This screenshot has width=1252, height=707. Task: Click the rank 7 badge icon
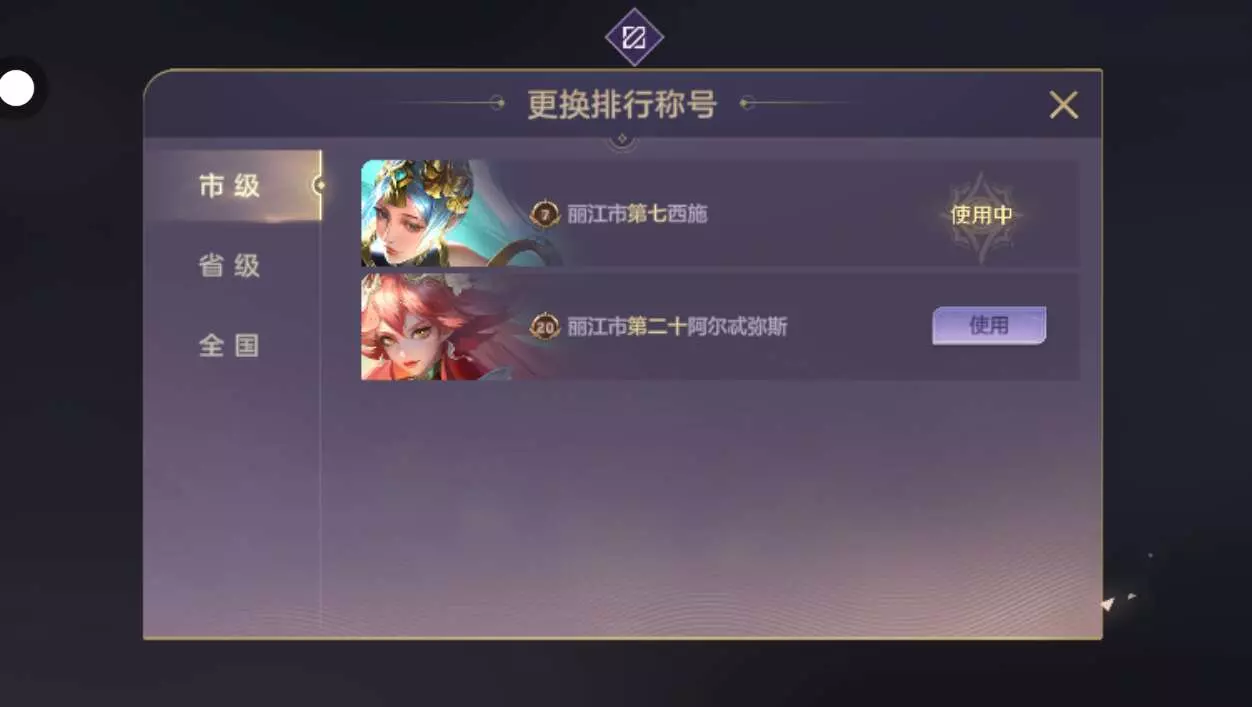pos(545,214)
